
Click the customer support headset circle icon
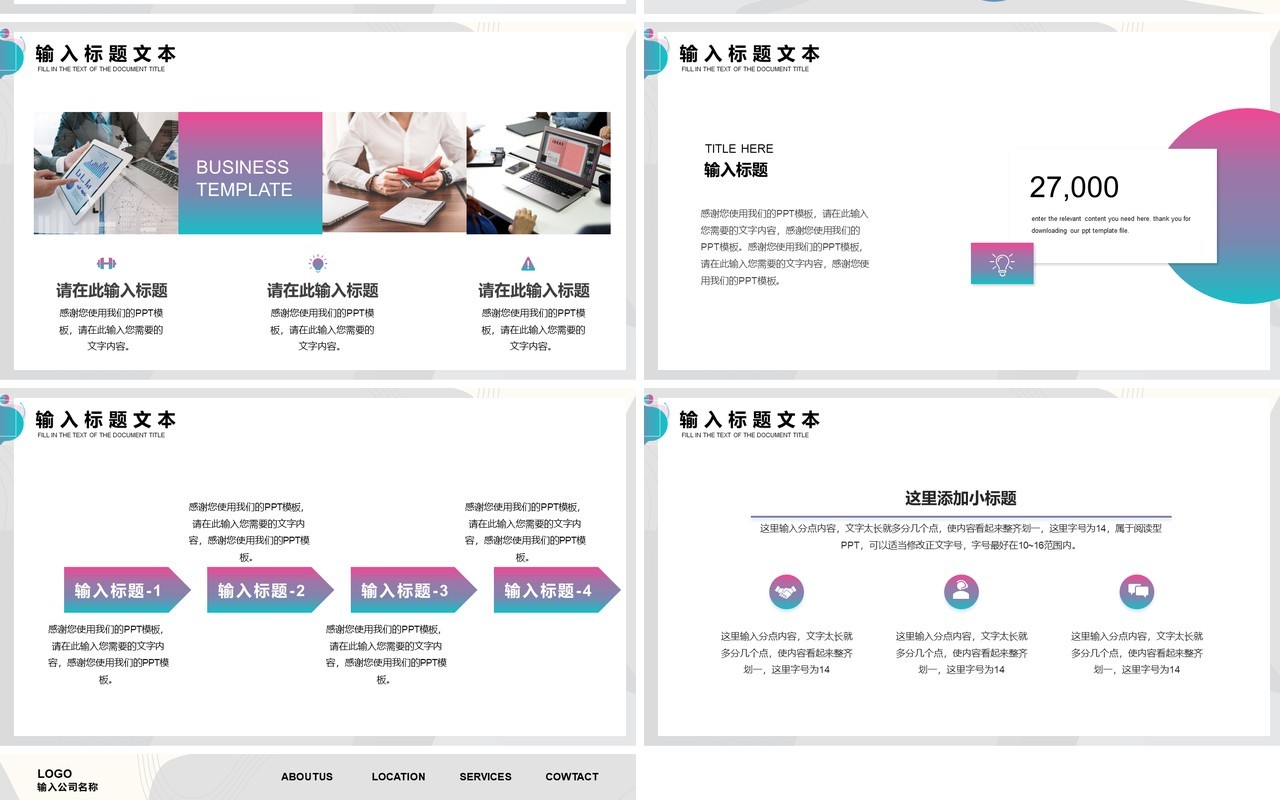[961, 591]
